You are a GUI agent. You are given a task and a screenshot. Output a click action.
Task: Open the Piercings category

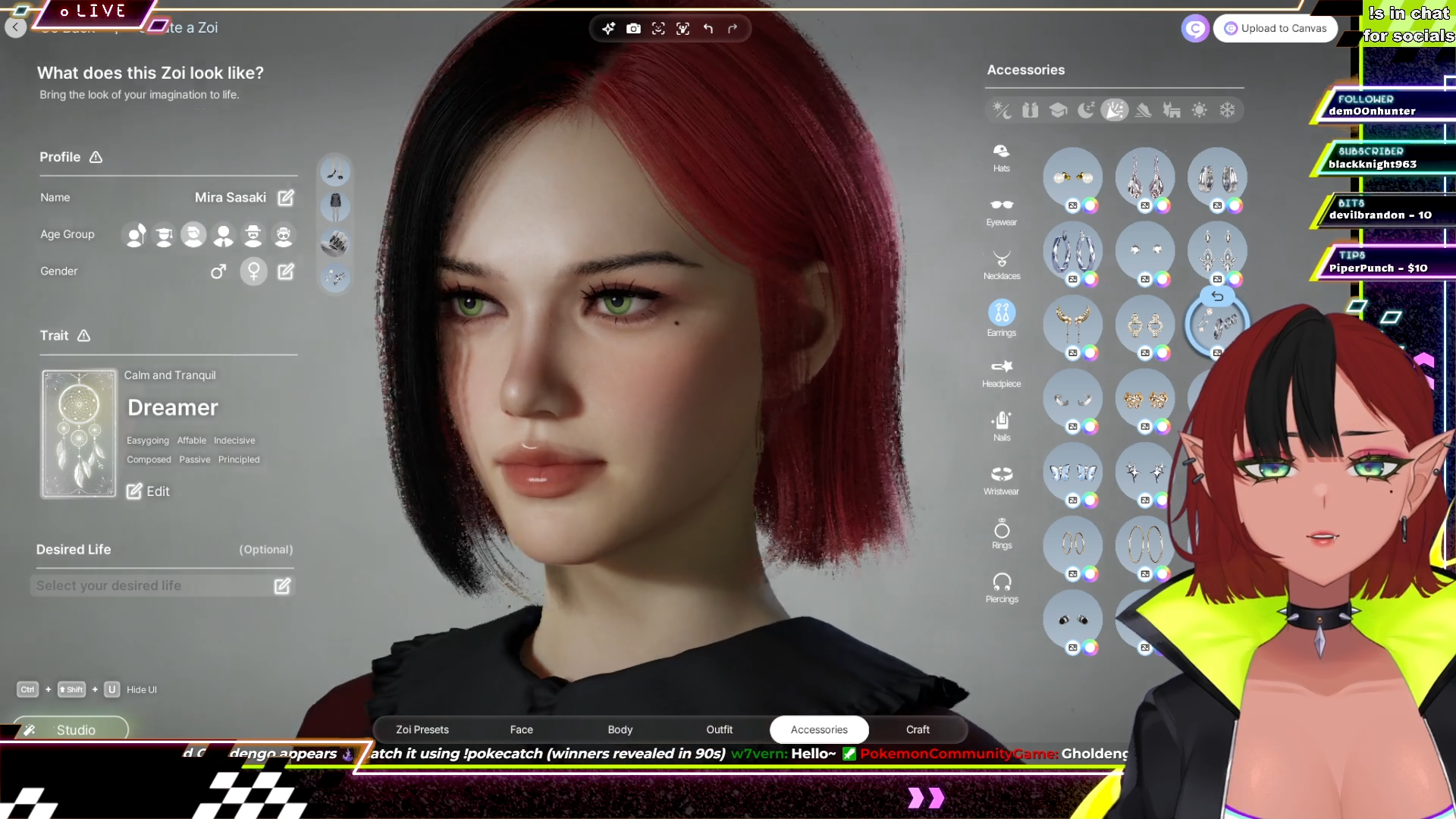pyautogui.click(x=1001, y=588)
